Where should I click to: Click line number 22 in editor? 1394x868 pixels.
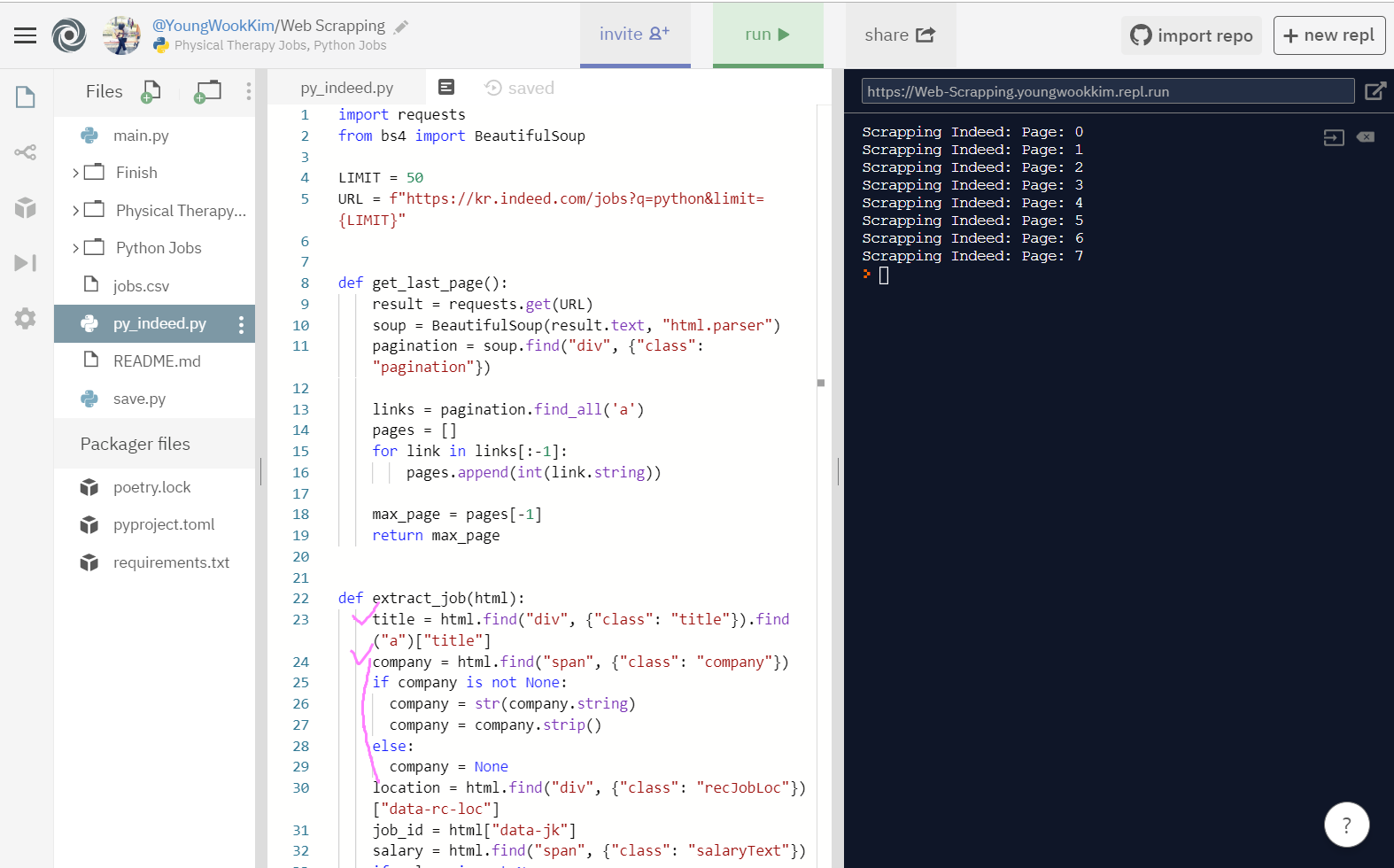pos(301,599)
